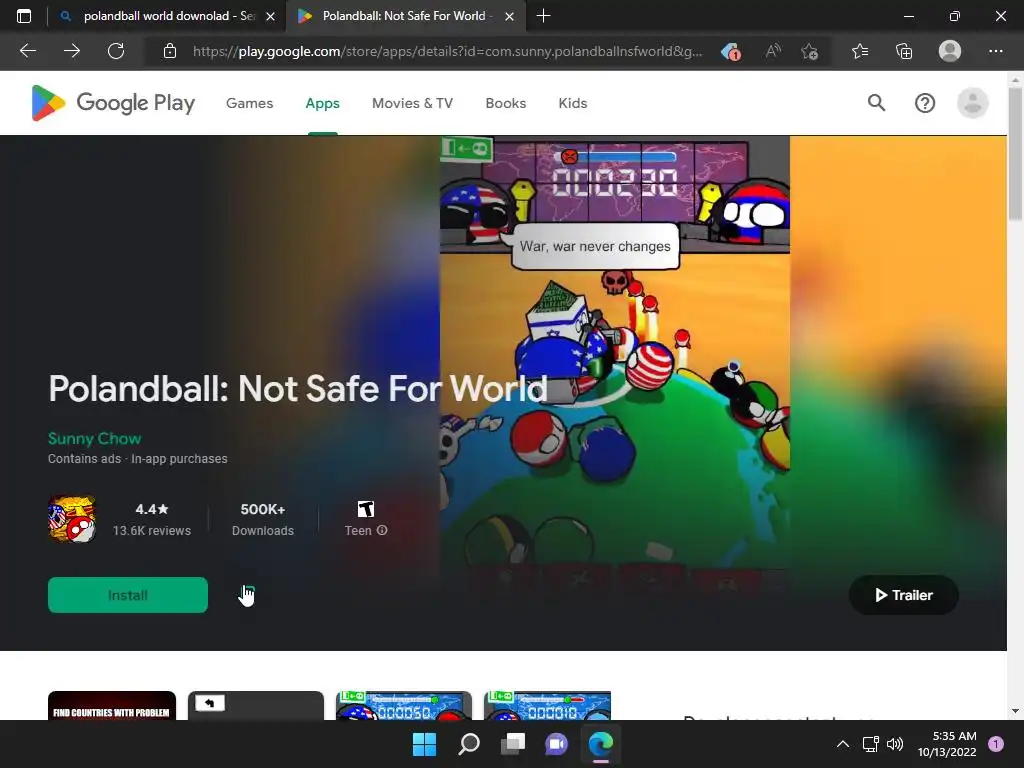The image size is (1024, 768).
Task: Open Edge settings and more menu
Action: tap(995, 51)
